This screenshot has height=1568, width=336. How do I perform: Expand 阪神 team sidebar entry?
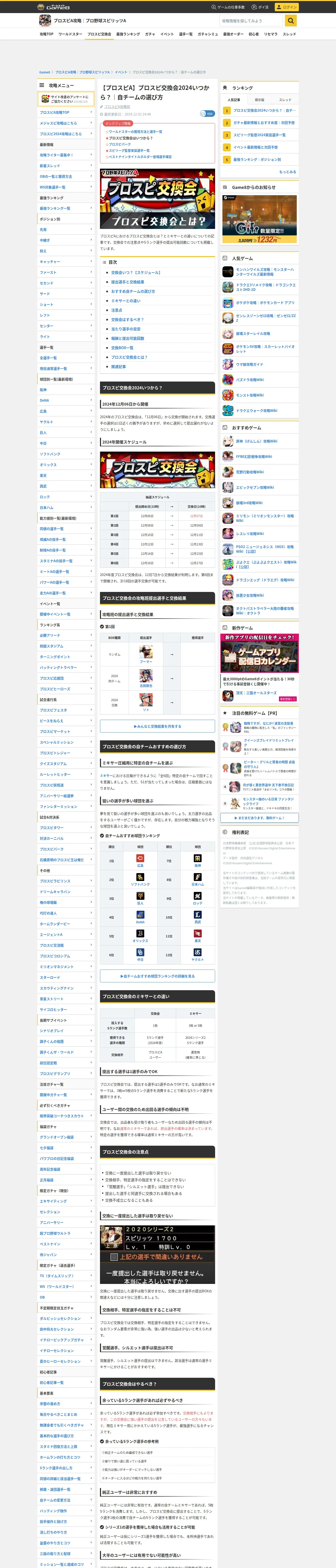click(66, 390)
